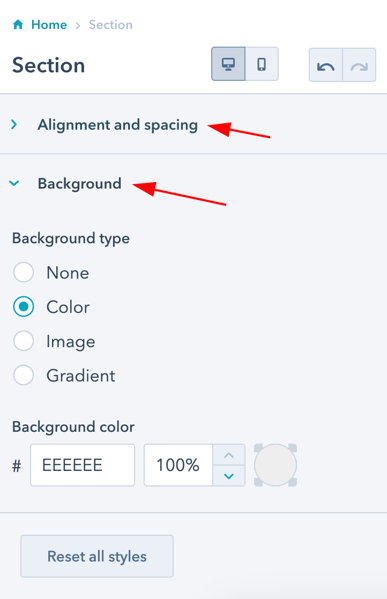Decrease opacity with down arrow
This screenshot has height=599, width=387.
229,476
